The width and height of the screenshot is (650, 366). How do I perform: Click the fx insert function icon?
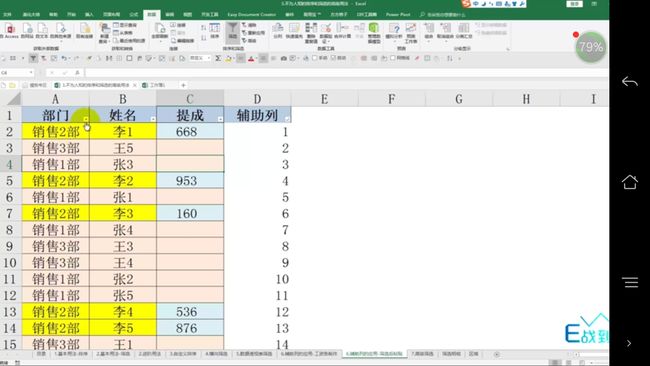click(77, 73)
